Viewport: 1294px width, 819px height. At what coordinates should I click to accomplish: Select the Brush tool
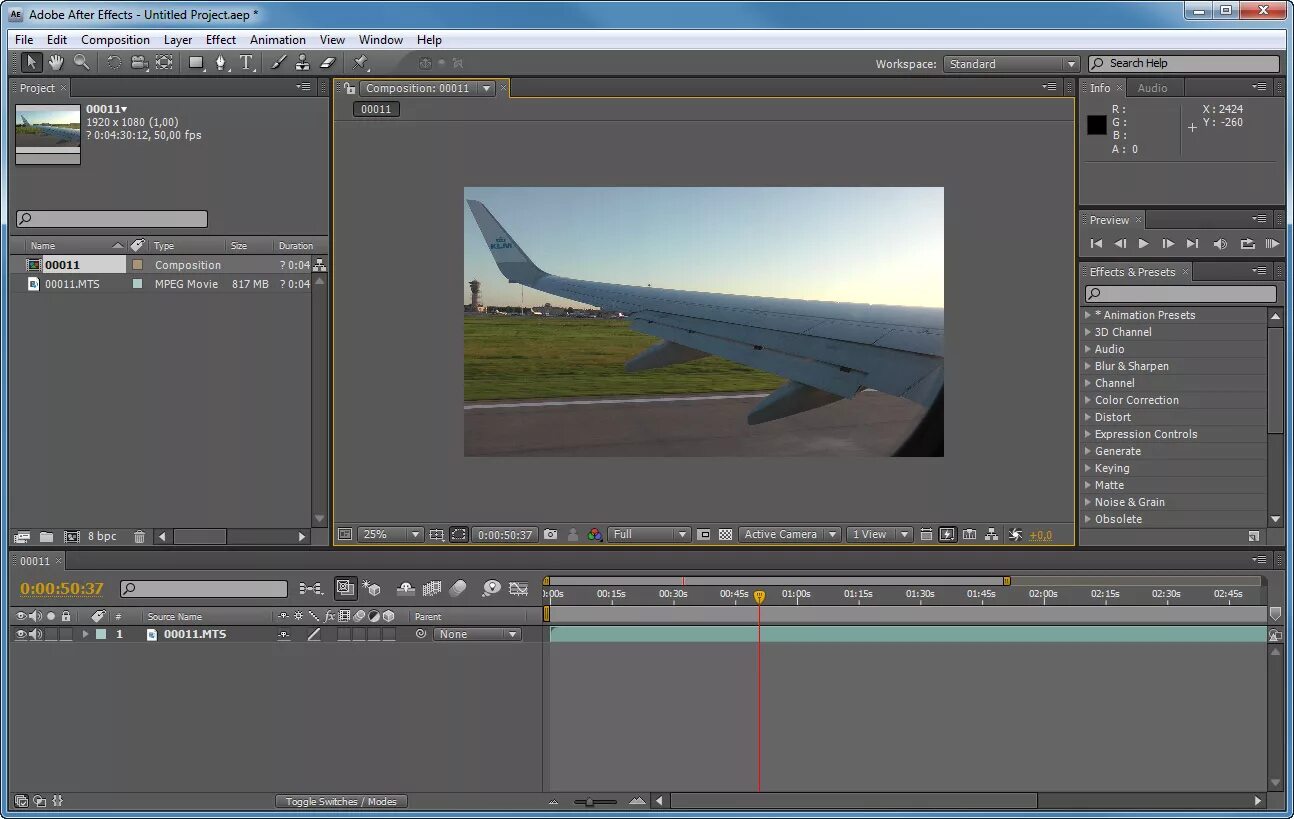[x=278, y=63]
